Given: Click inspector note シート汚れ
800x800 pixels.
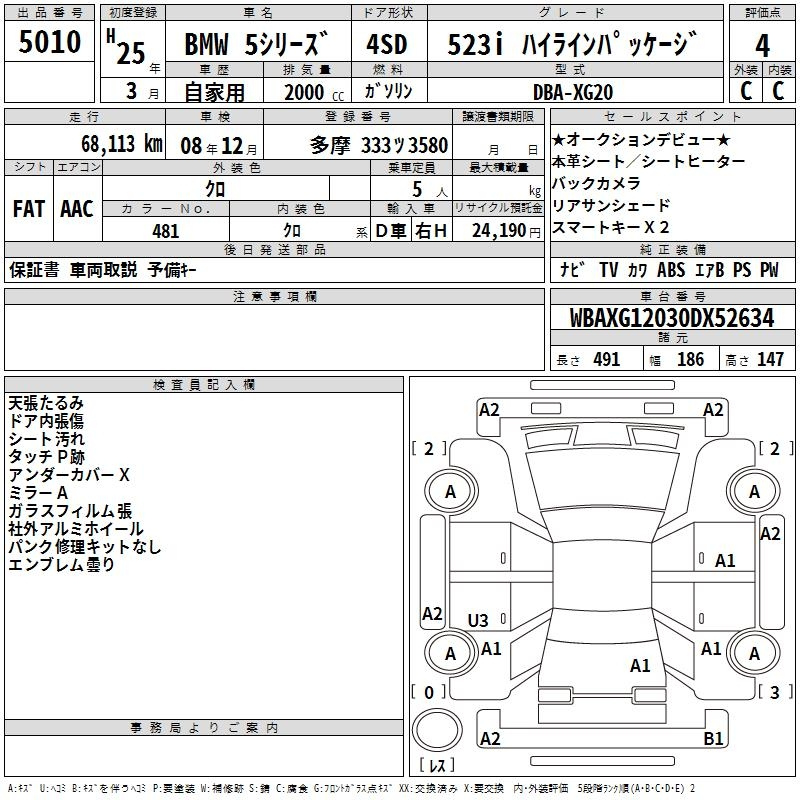Looking at the screenshot, I should click(46, 439).
